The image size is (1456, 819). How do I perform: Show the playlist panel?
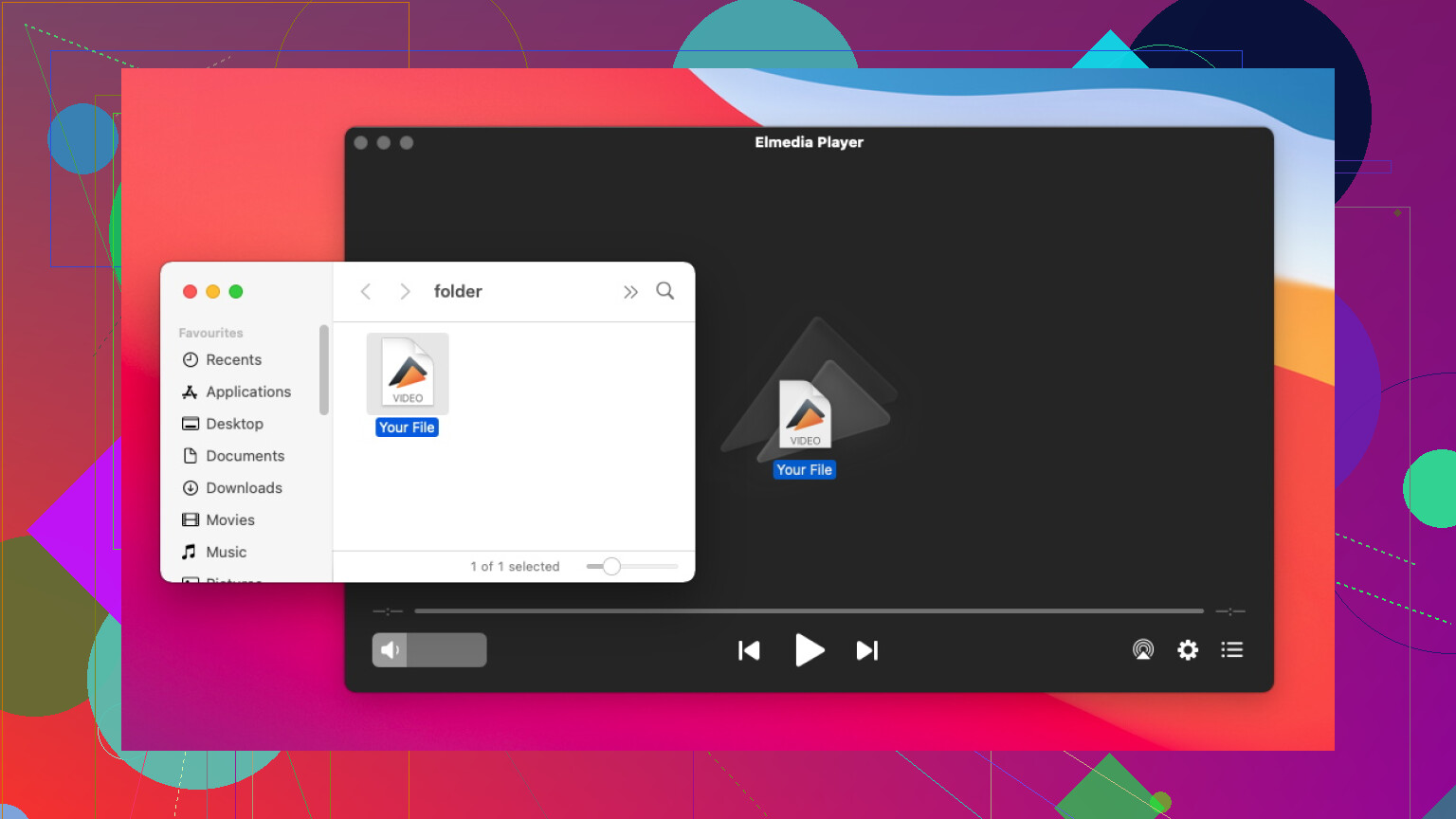(x=1231, y=649)
